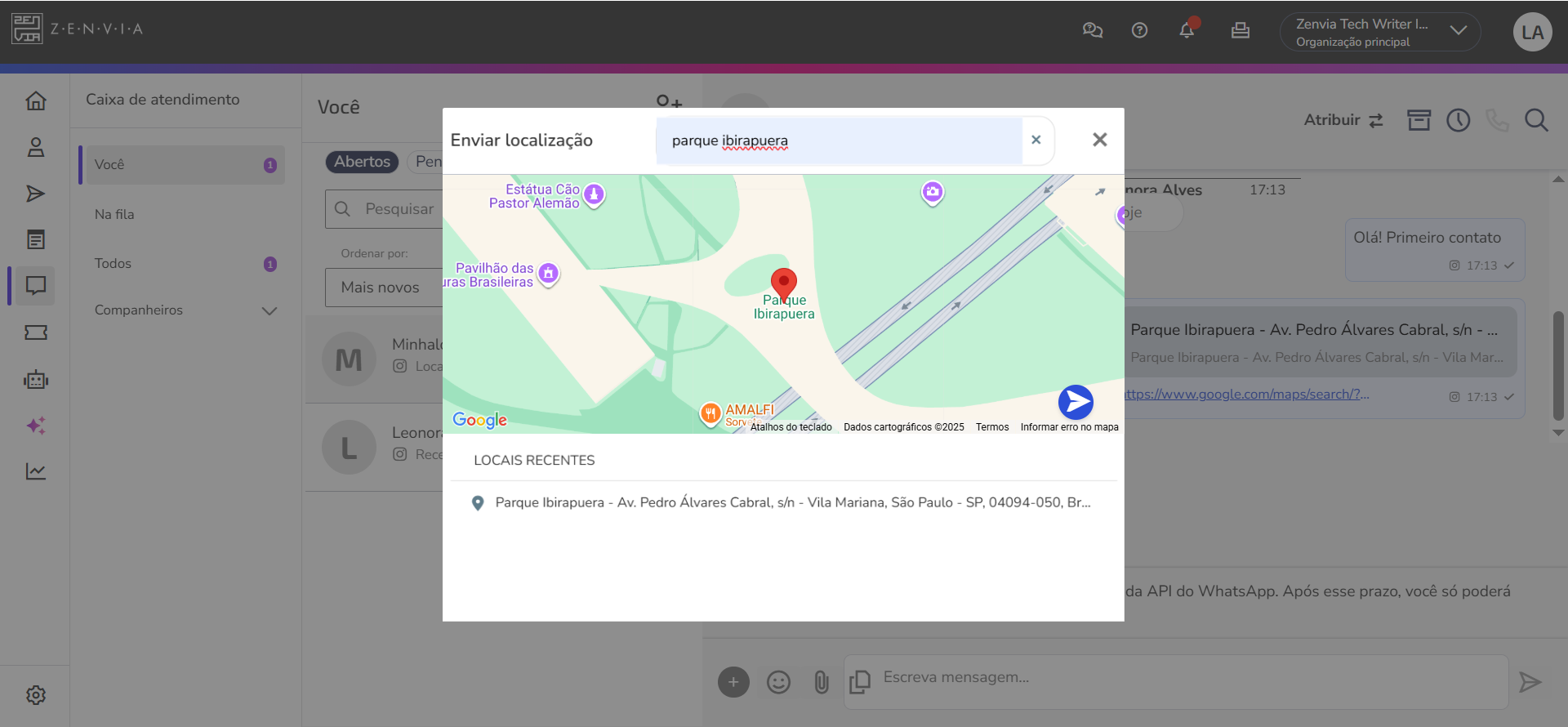
Task: Click the phone call icon in chat header
Action: click(x=1497, y=120)
